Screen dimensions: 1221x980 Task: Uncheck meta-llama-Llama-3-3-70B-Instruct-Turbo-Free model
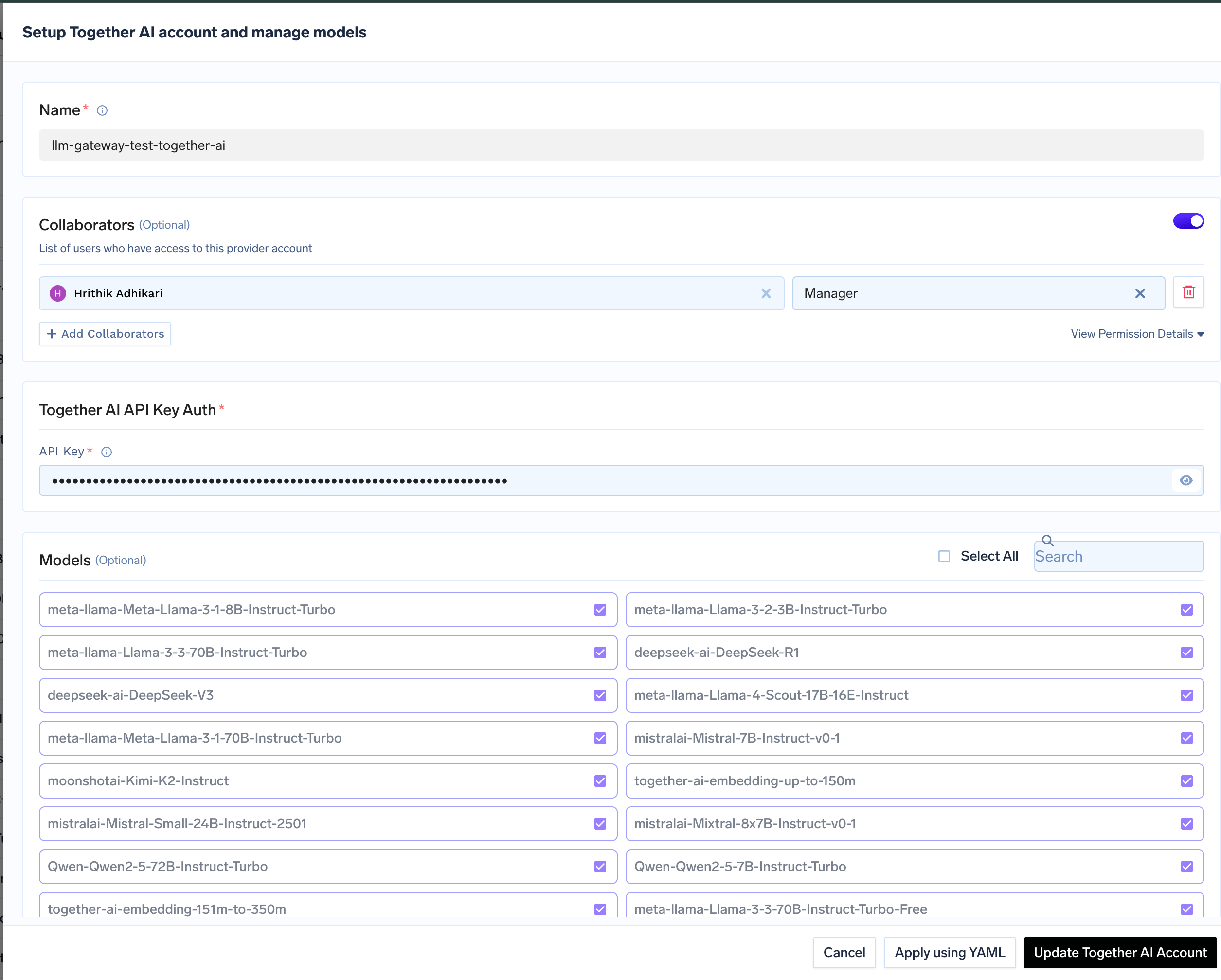[1187, 910]
